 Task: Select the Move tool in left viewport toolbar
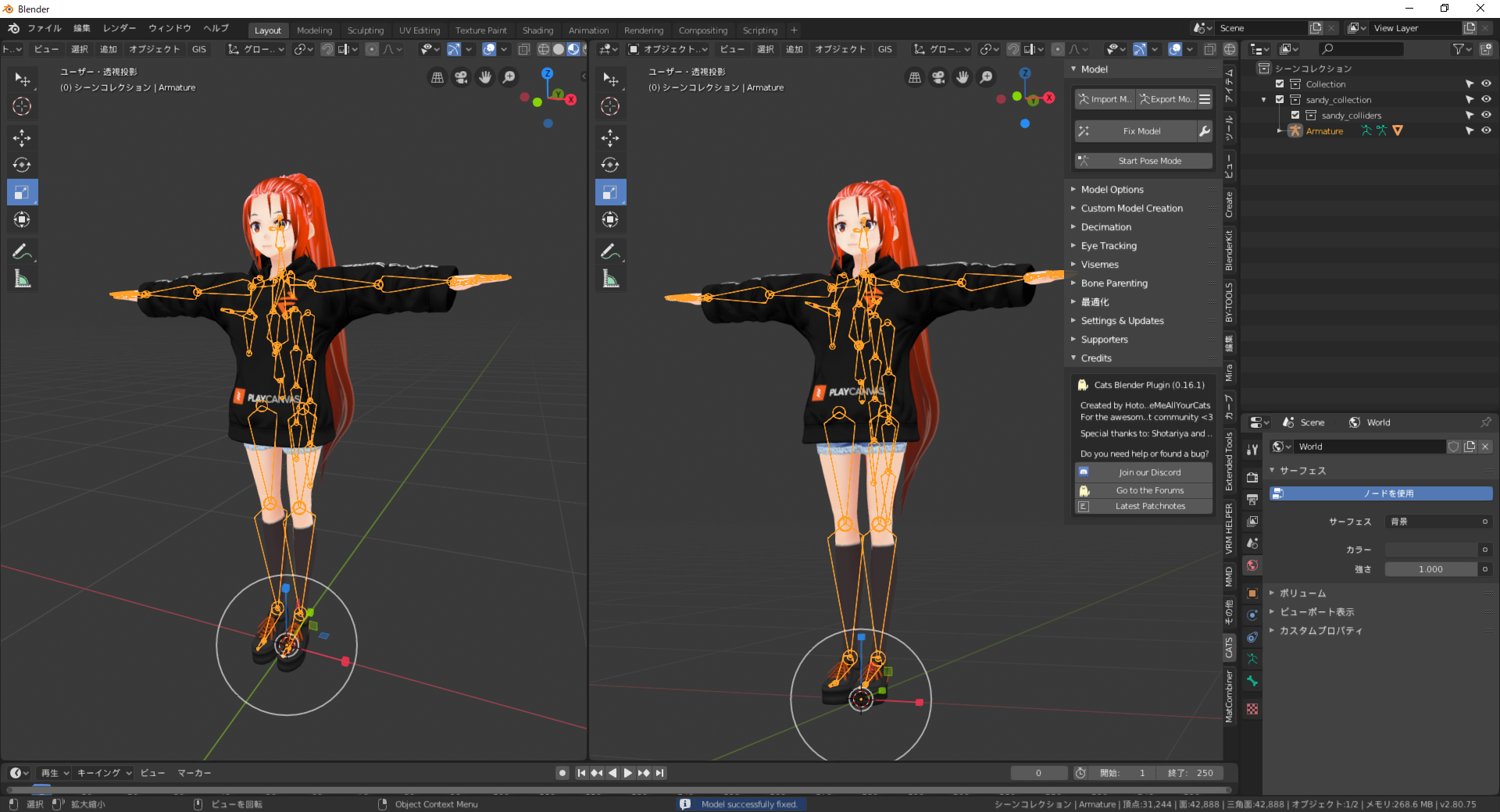[x=22, y=138]
